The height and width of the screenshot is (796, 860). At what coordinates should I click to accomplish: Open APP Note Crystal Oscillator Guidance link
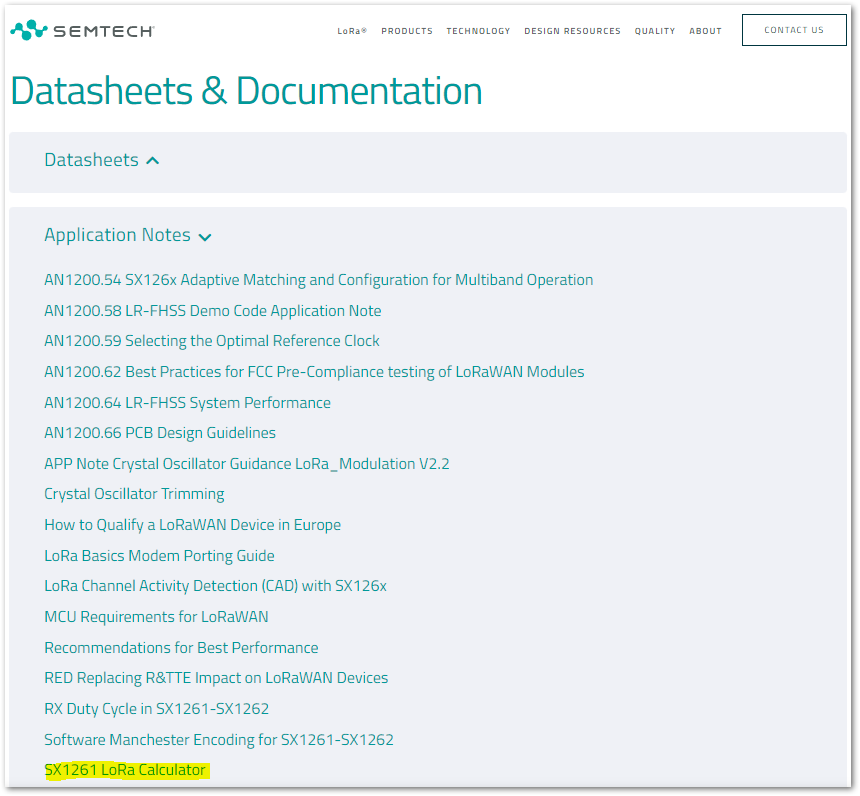(x=247, y=464)
